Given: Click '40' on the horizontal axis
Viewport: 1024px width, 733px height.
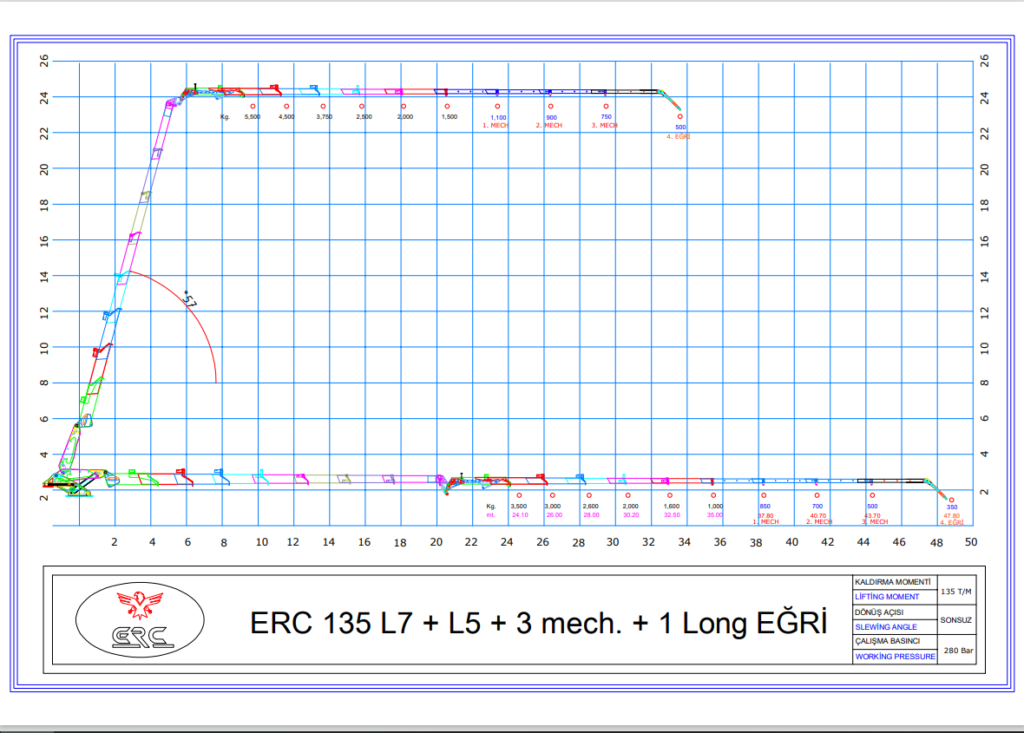Looking at the screenshot, I should point(792,542).
